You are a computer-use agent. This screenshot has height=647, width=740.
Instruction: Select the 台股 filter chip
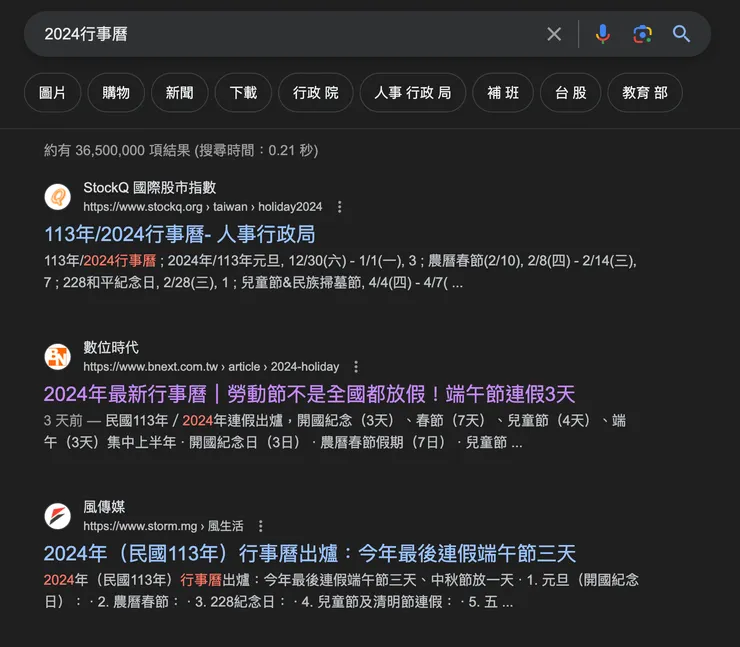tap(571, 92)
